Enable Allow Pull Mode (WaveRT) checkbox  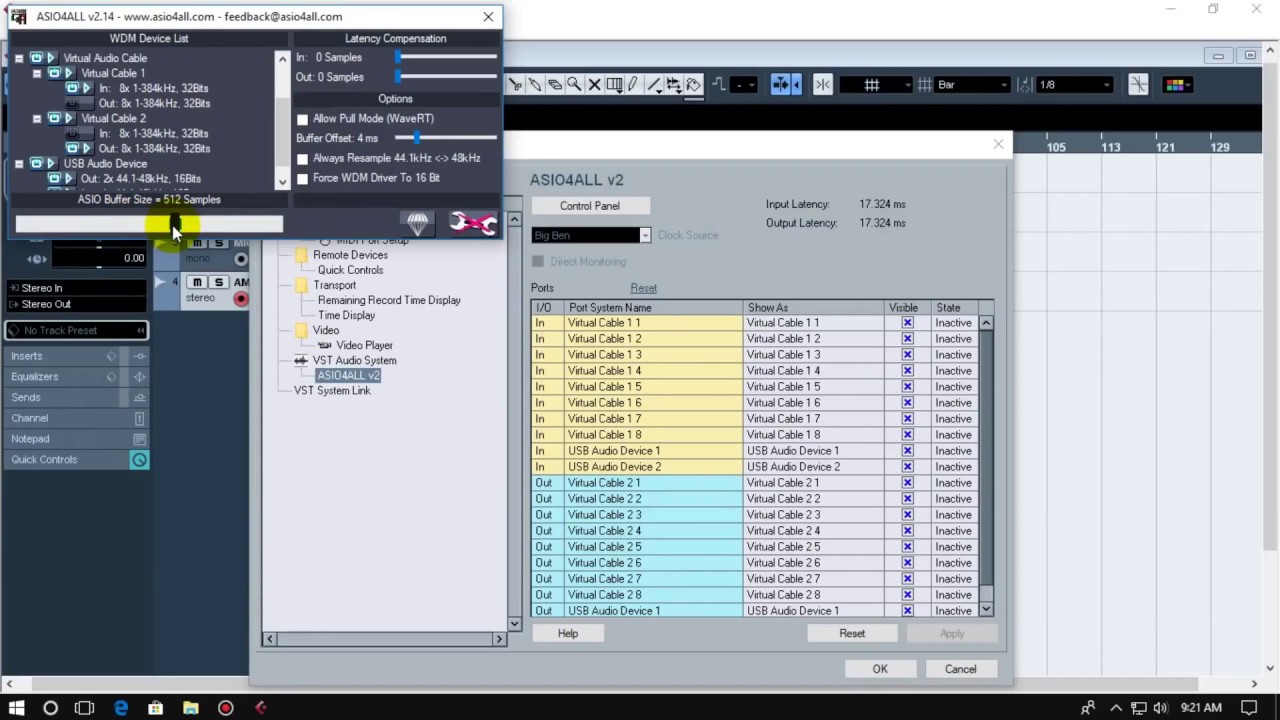[303, 119]
